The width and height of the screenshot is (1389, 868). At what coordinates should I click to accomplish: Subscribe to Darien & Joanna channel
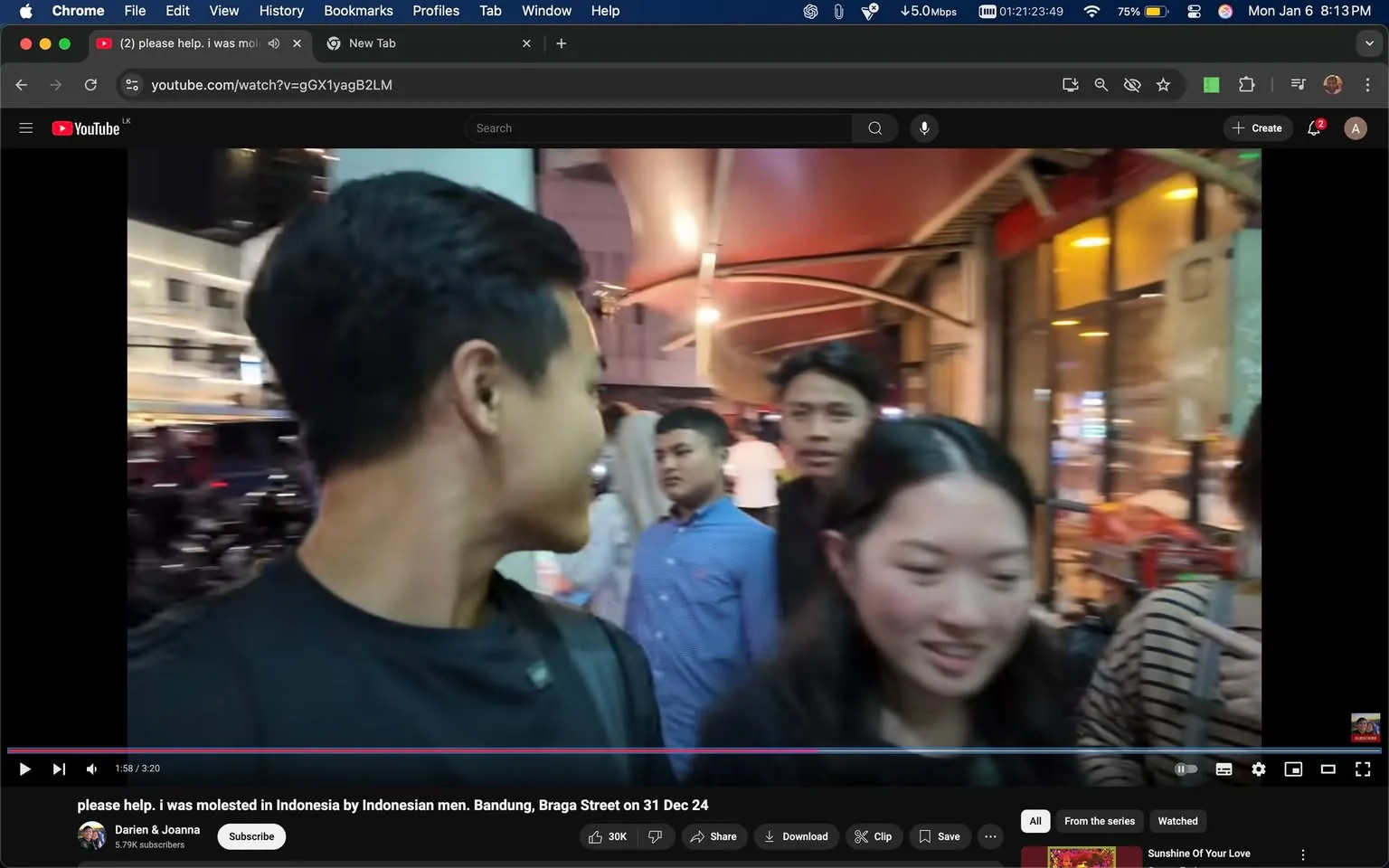point(250,836)
